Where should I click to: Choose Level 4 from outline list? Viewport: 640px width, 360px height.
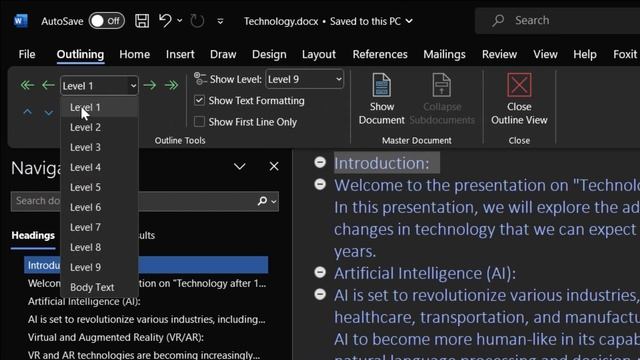coord(99,167)
